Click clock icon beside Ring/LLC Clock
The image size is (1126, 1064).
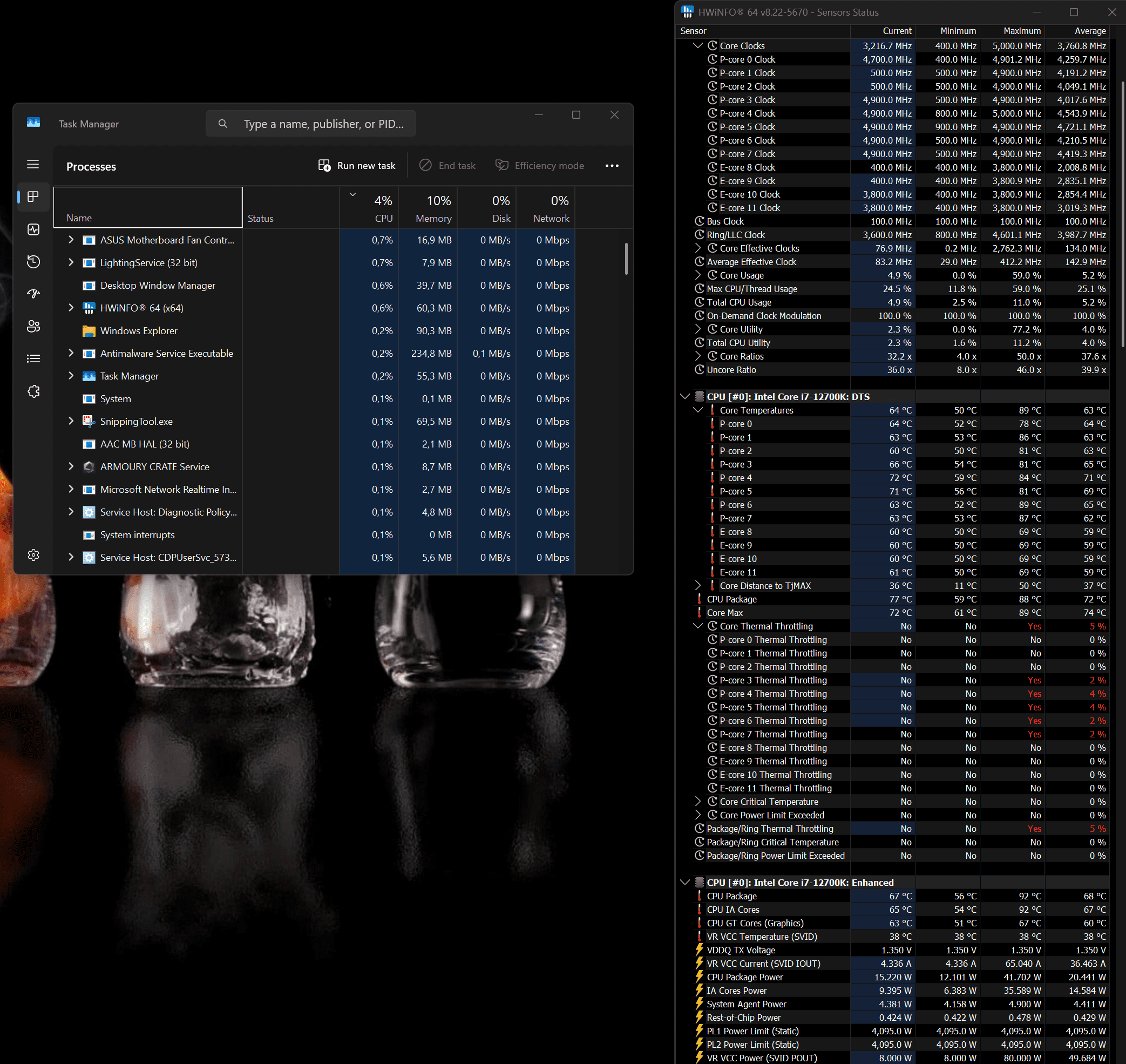(699, 235)
